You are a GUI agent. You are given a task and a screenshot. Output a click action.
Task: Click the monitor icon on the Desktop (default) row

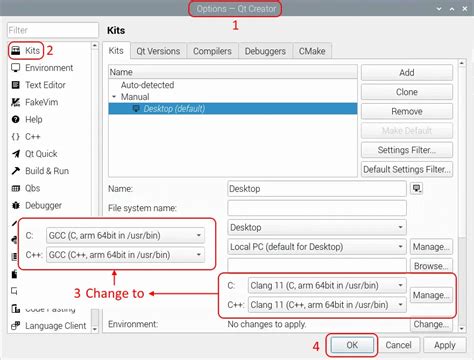pos(136,109)
